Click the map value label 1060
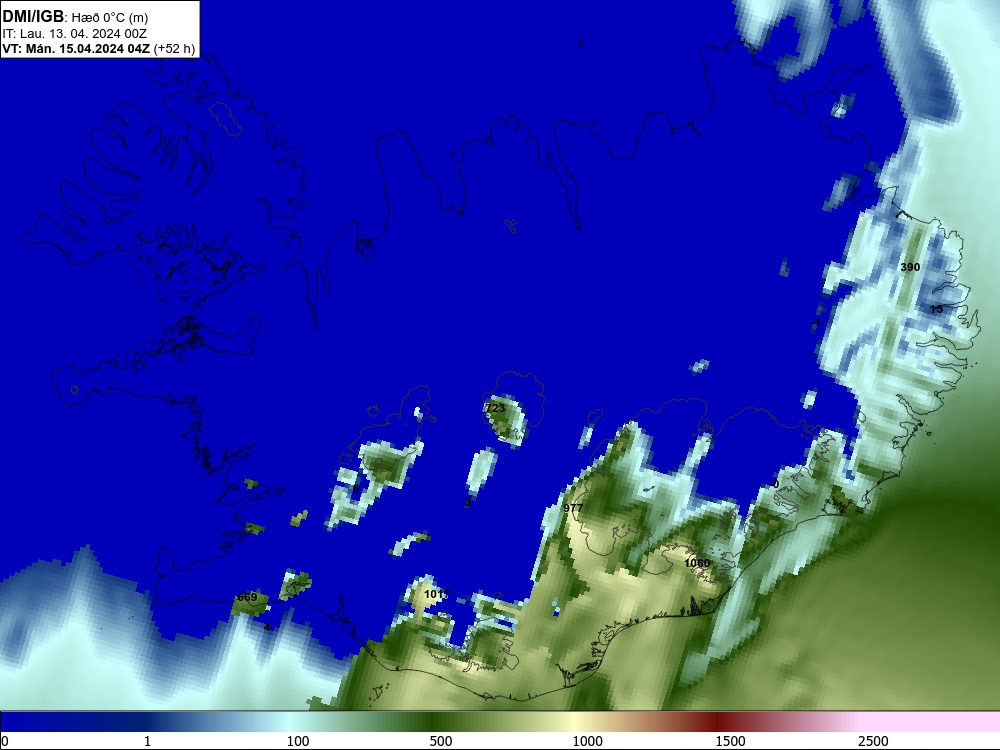Screen dimensions: 1000x750 point(697,563)
